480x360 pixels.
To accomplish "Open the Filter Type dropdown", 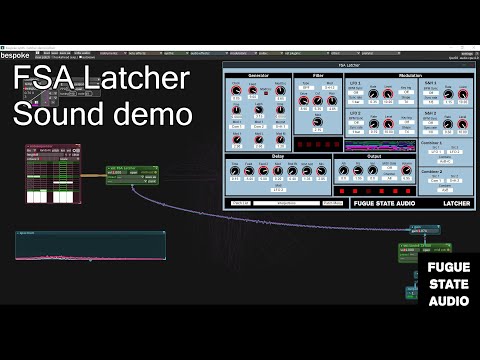I will [306, 88].
